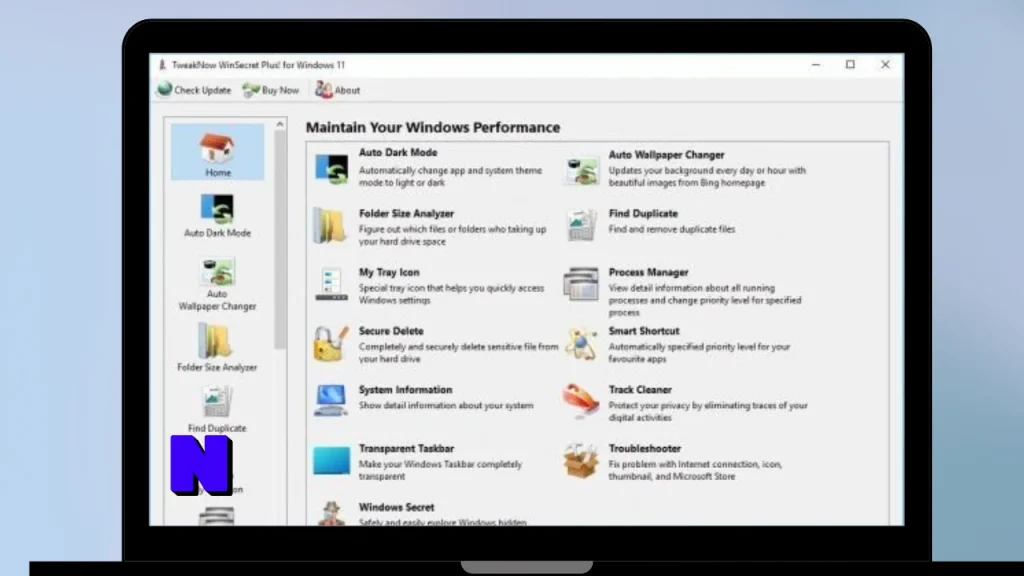Click the Auto Wallpaper Changer icon in main panel
Screen dimensions: 1024x576
(x=581, y=170)
